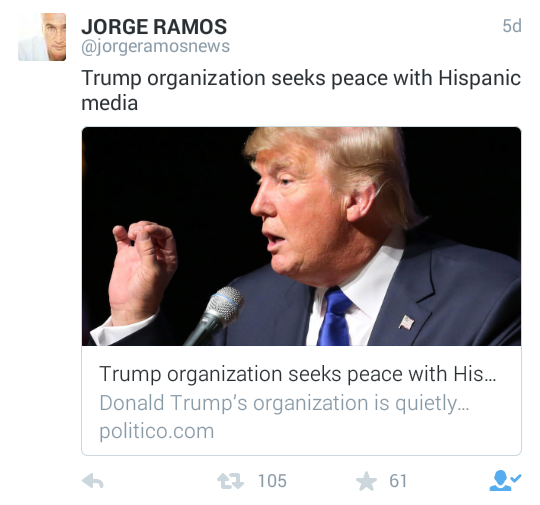Open the politico.com source link

157,431
